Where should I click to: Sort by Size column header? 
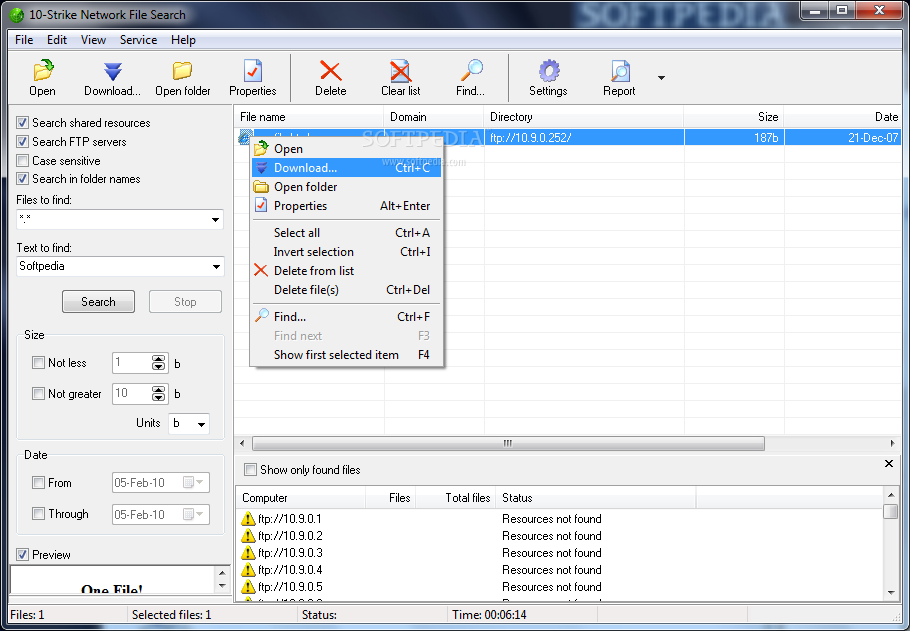(734, 117)
